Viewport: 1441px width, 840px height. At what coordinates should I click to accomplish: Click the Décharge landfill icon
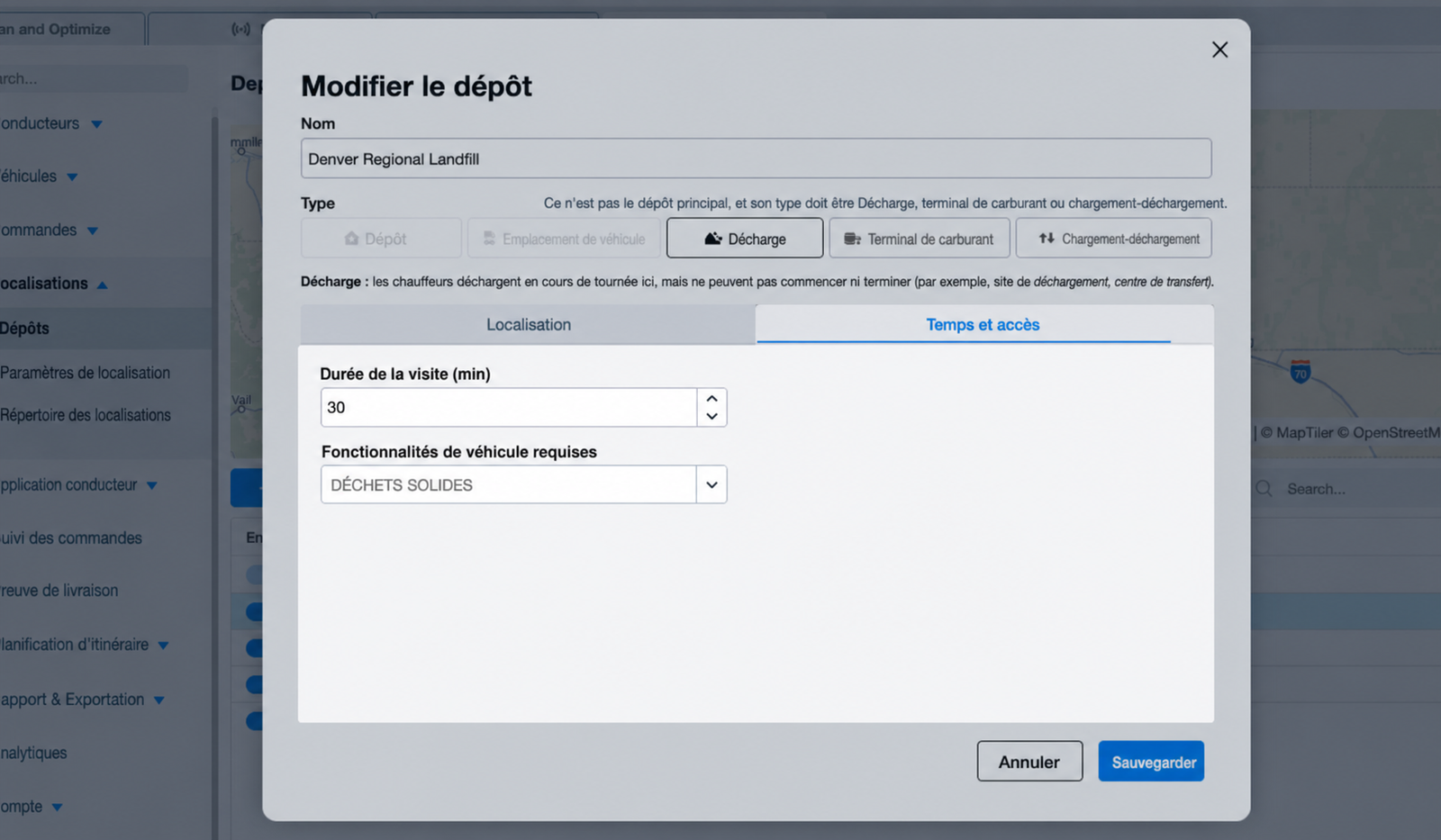coord(713,239)
